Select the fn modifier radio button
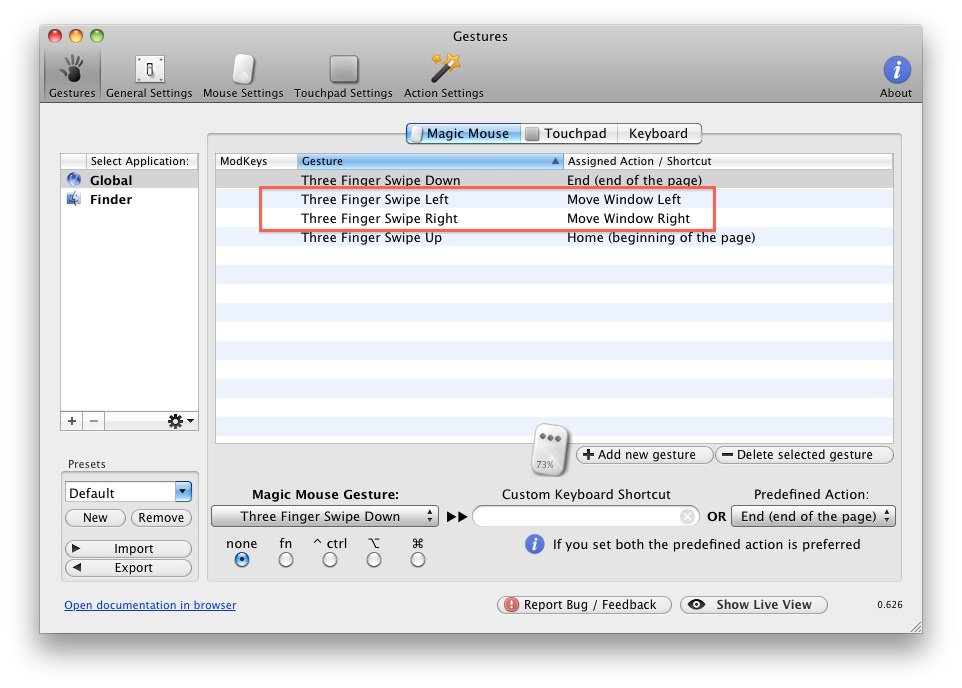The image size is (962, 688). point(286,559)
